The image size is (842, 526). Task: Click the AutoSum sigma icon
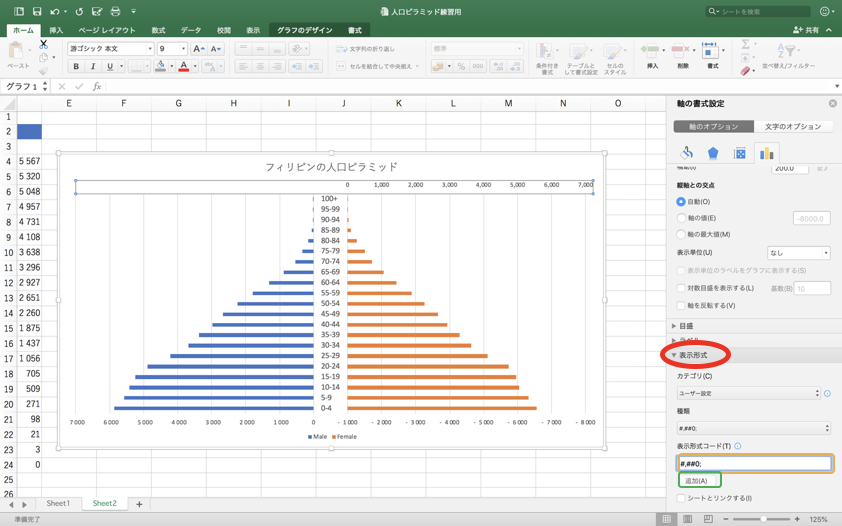point(745,44)
